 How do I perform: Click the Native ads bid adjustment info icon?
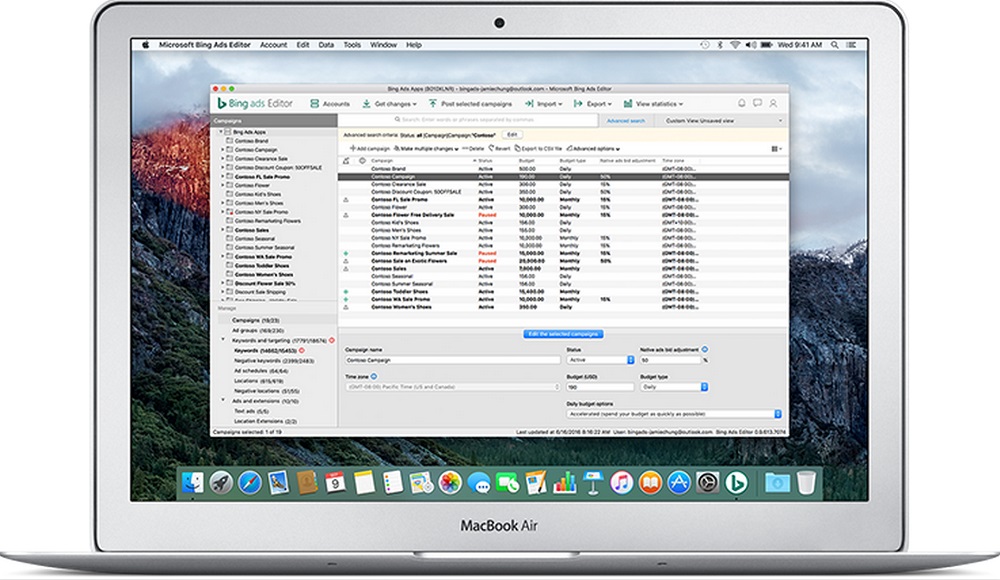[705, 350]
